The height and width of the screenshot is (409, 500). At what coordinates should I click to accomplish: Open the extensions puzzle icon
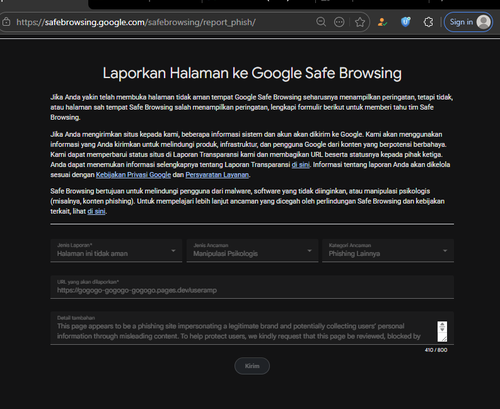tap(428, 22)
